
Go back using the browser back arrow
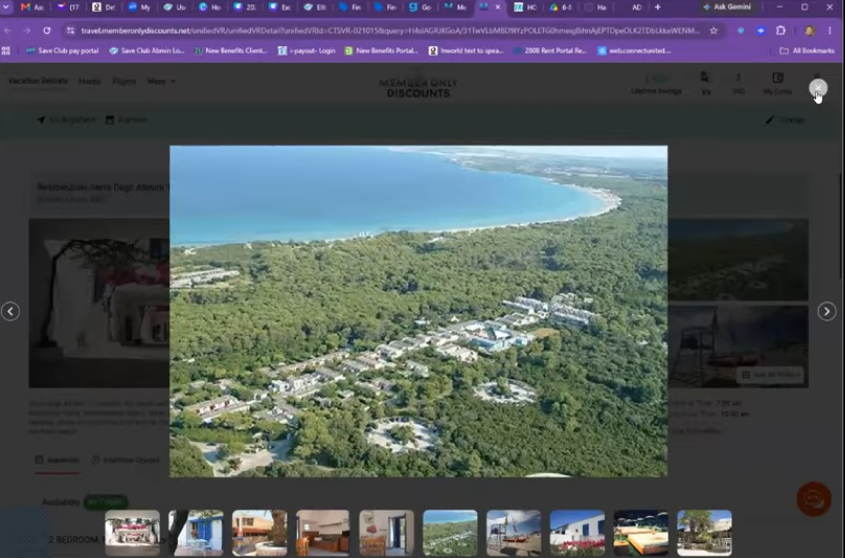pyautogui.click(x=8, y=31)
